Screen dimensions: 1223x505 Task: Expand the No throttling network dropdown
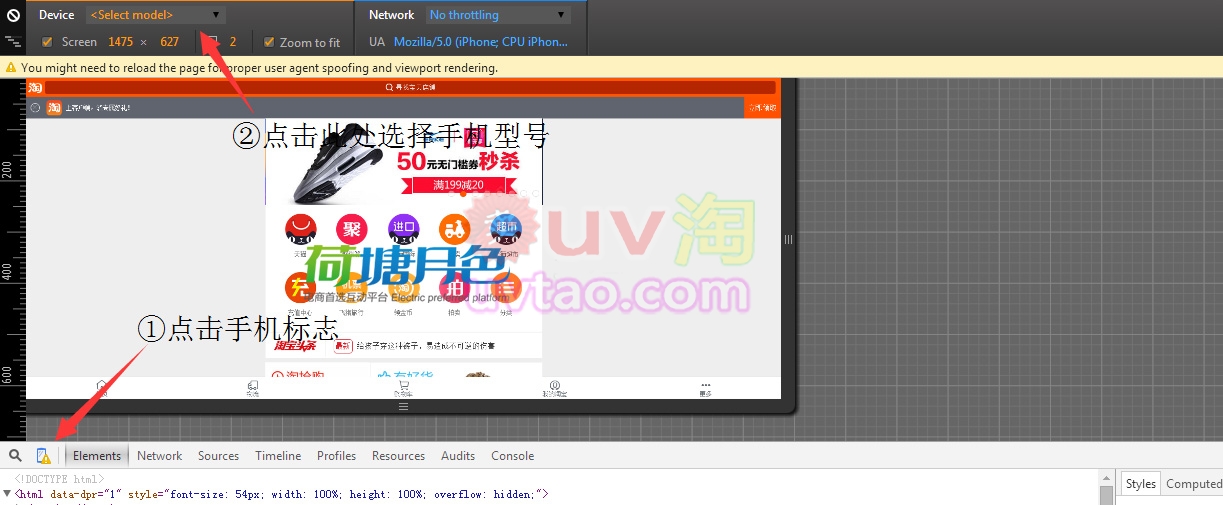point(497,15)
